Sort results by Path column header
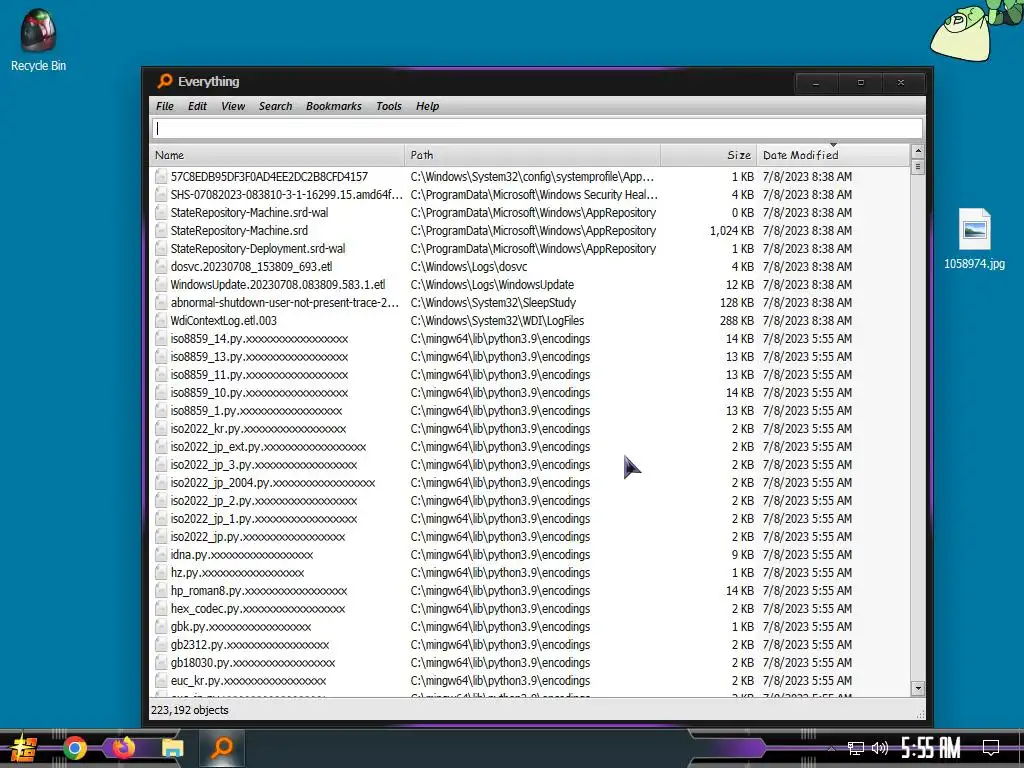This screenshot has height=768, width=1024. point(532,155)
